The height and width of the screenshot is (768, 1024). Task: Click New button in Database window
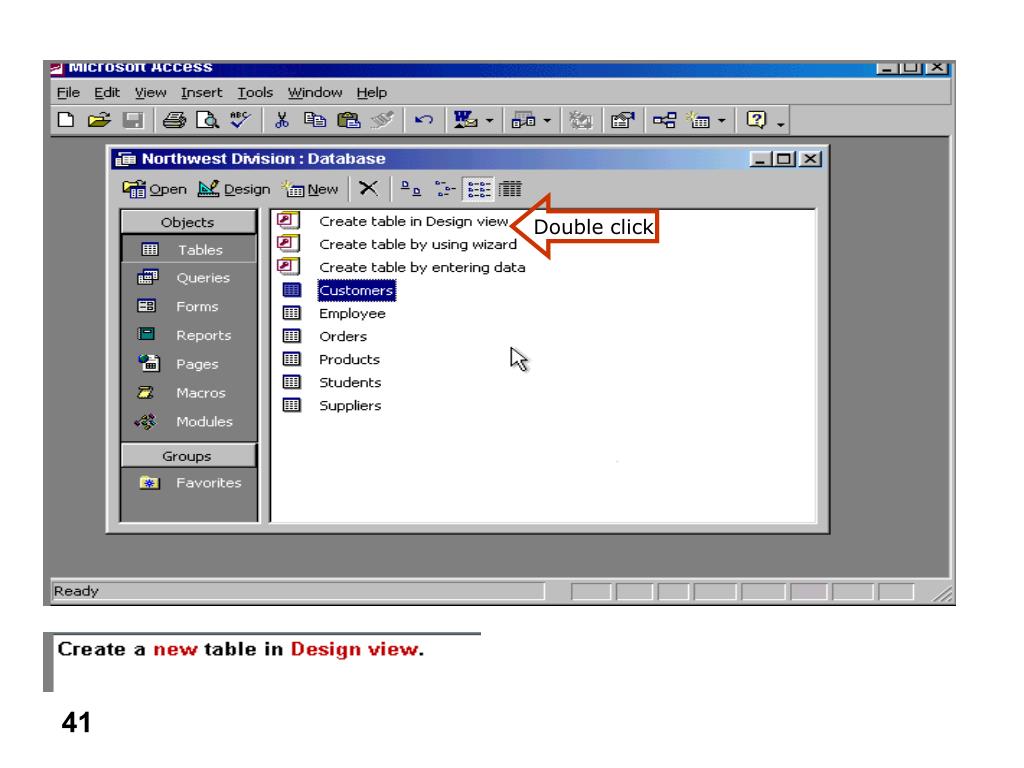tap(310, 189)
